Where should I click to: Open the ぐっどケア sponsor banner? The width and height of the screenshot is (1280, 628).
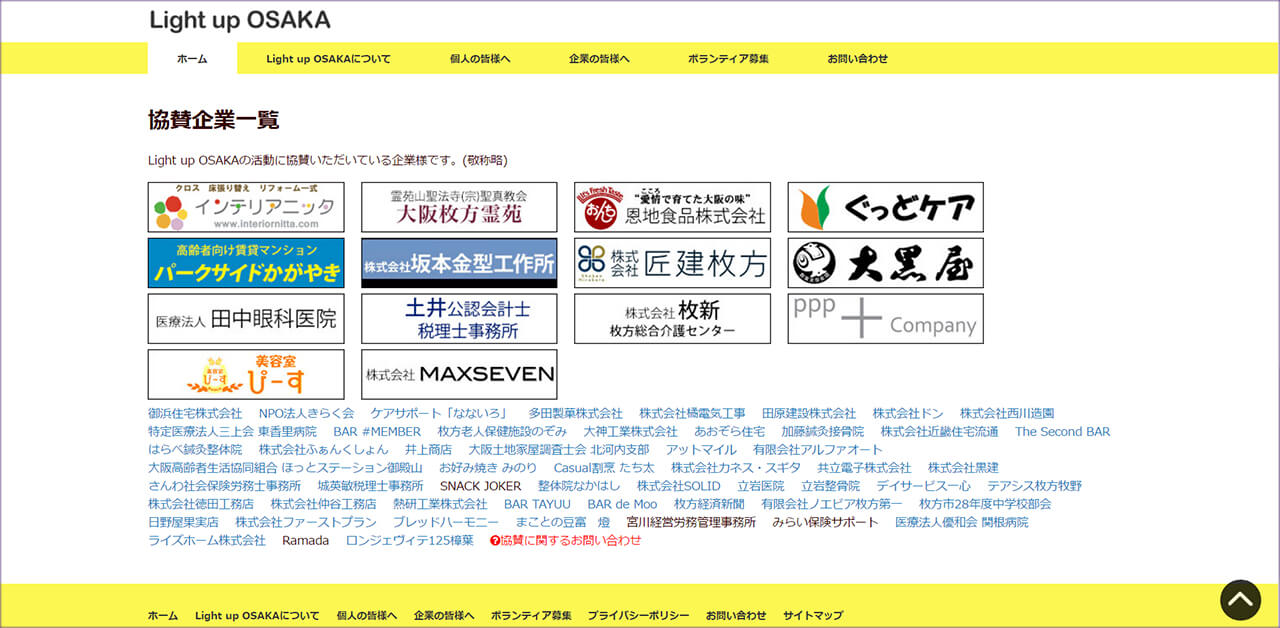[886, 207]
